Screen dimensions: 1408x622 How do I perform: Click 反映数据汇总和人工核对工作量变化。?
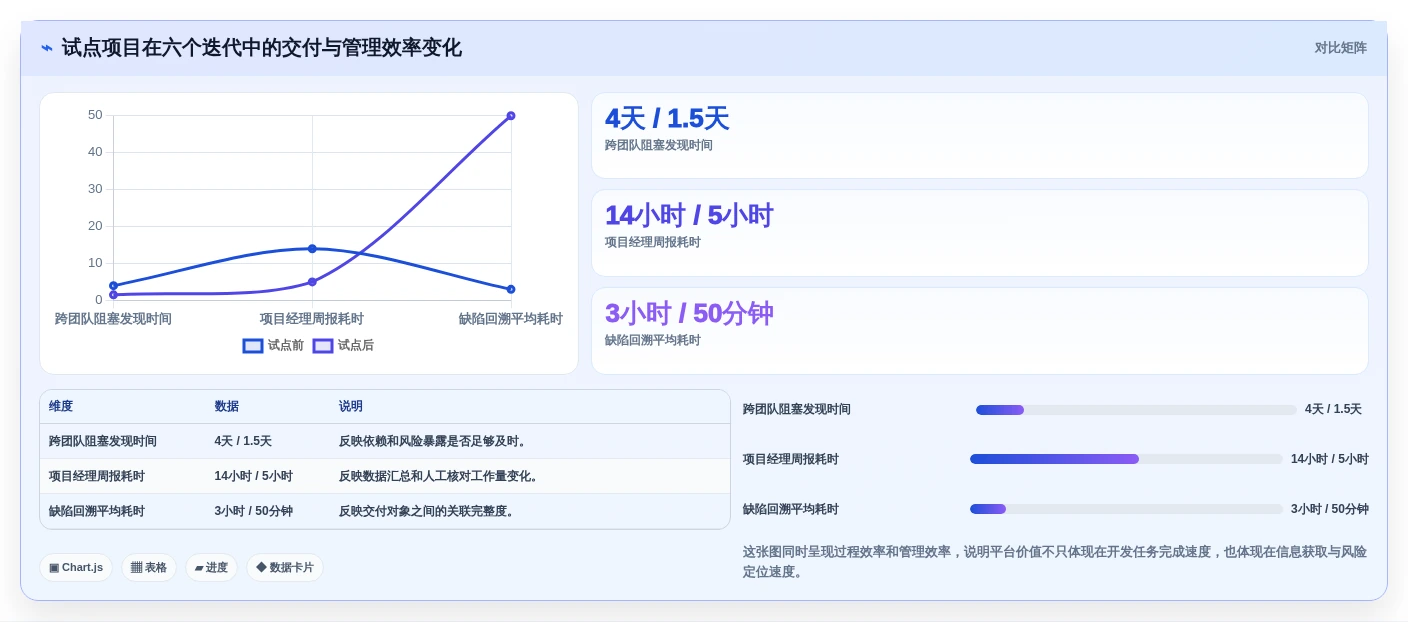(441, 476)
